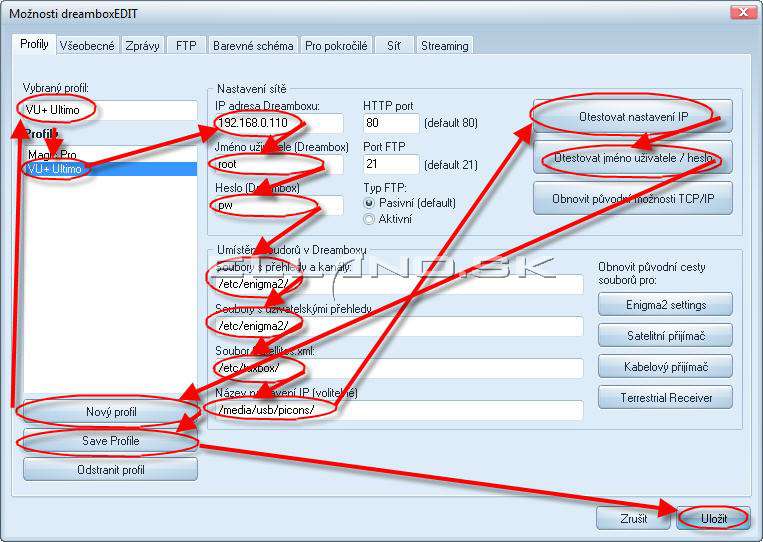763x542 pixels.
Task: Select Aktivní FTP type
Action: (x=388, y=219)
